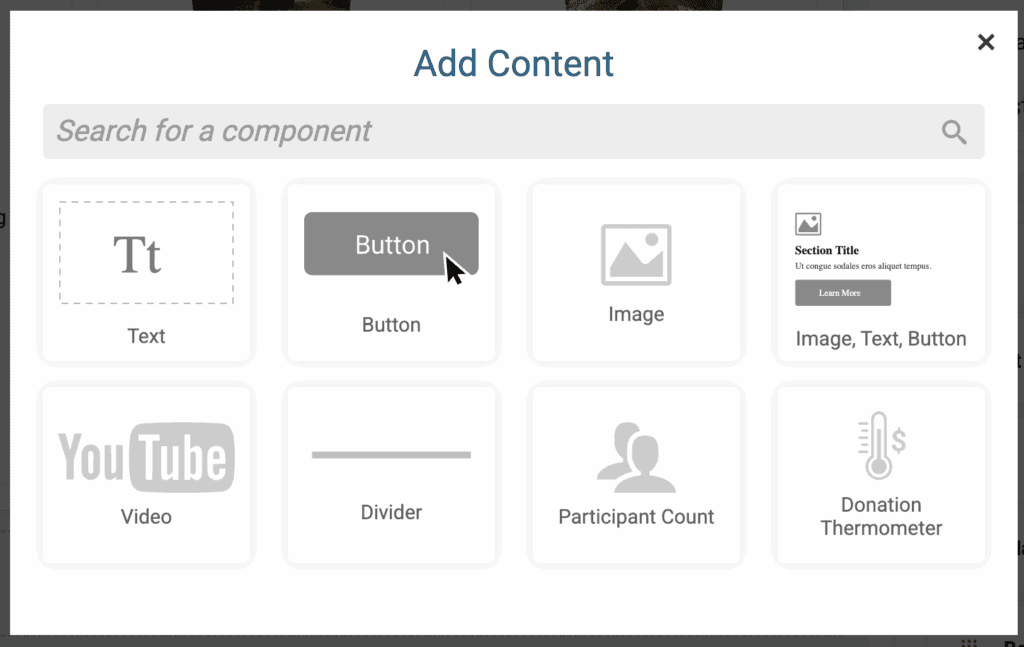Screen dimensions: 1024x647
Task: Pick the Image label text
Action: (x=636, y=314)
